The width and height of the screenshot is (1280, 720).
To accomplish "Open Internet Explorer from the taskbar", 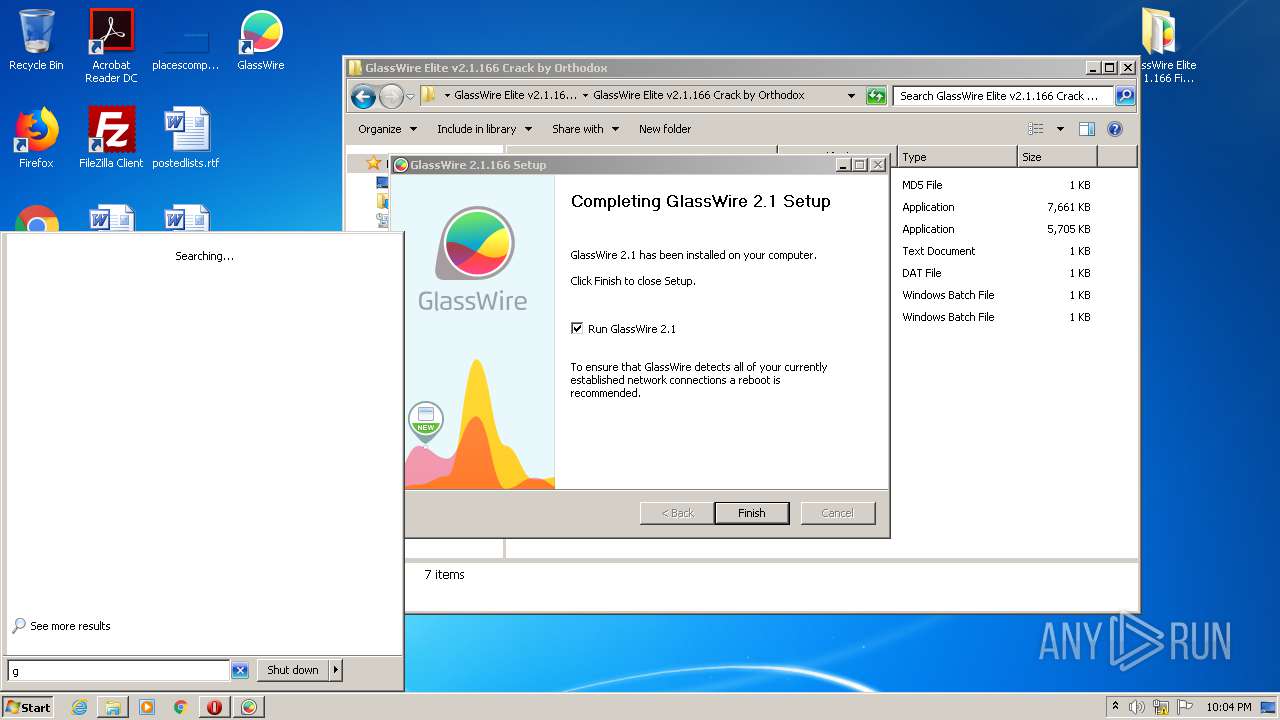I will 80,707.
